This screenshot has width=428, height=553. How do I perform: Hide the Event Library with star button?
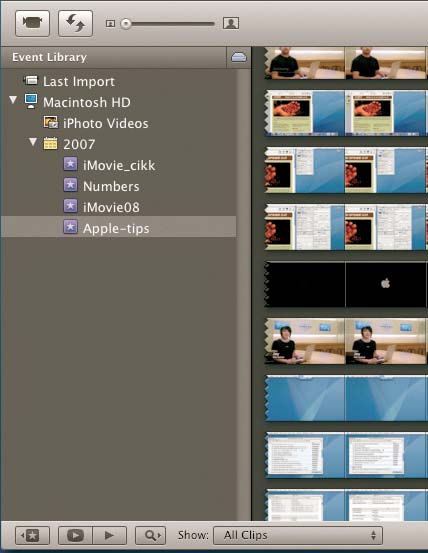click(32, 535)
